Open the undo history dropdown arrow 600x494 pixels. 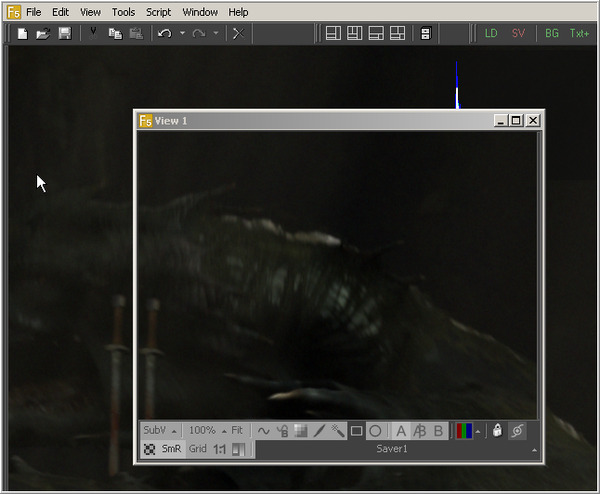pos(182,34)
